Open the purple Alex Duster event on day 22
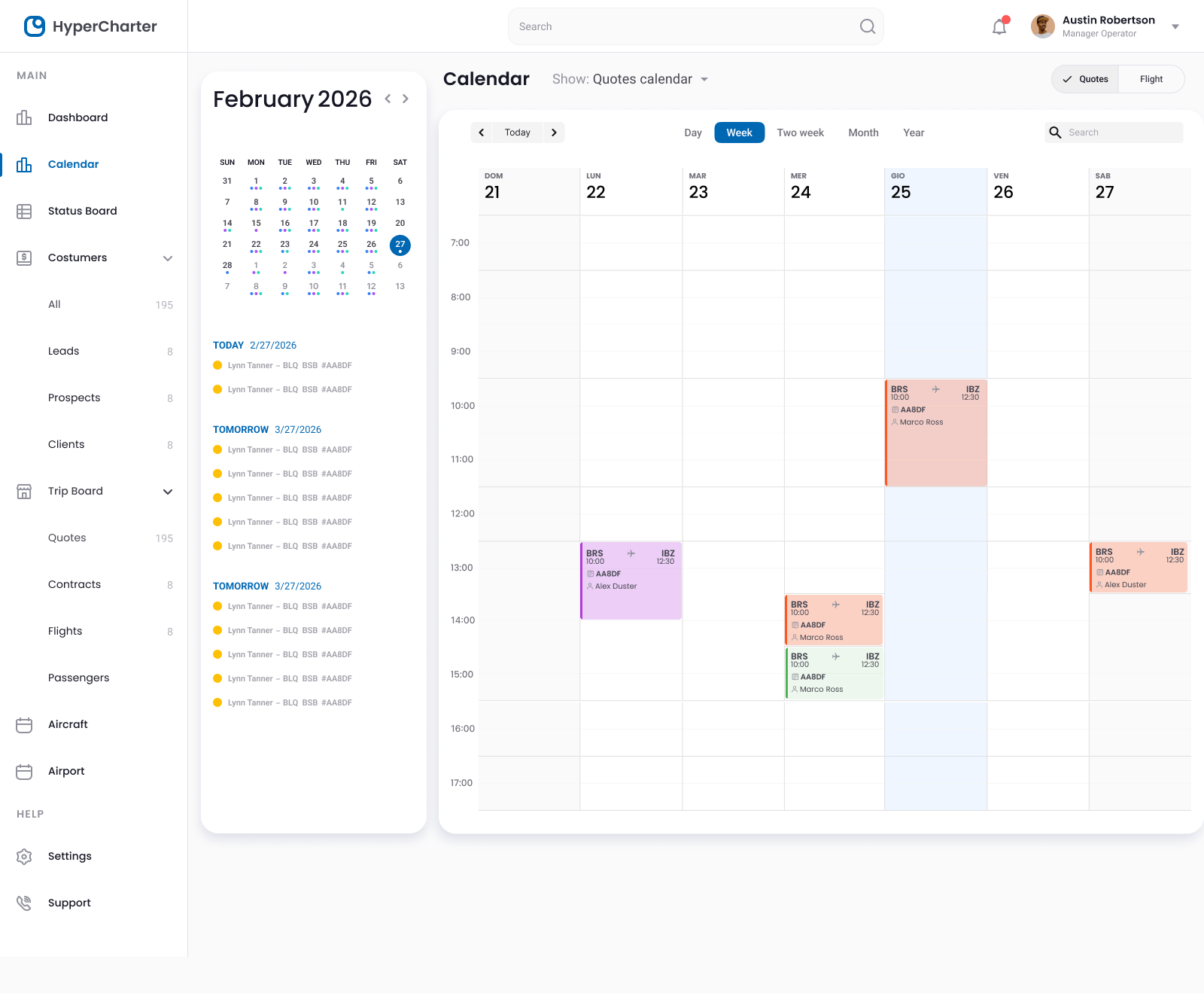The height and width of the screenshot is (993, 1204). tap(631, 580)
